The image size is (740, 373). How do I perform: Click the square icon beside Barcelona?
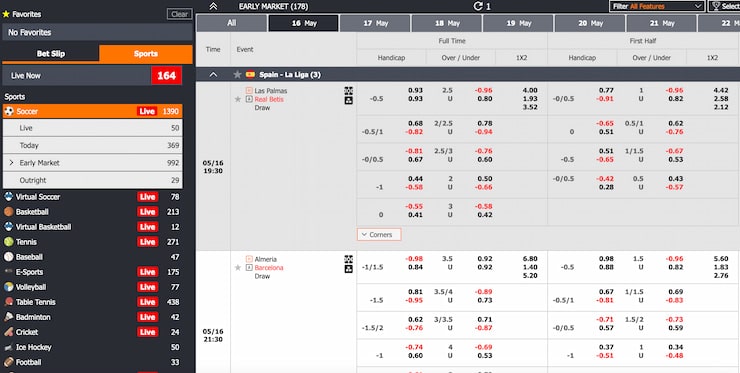tap(249, 268)
